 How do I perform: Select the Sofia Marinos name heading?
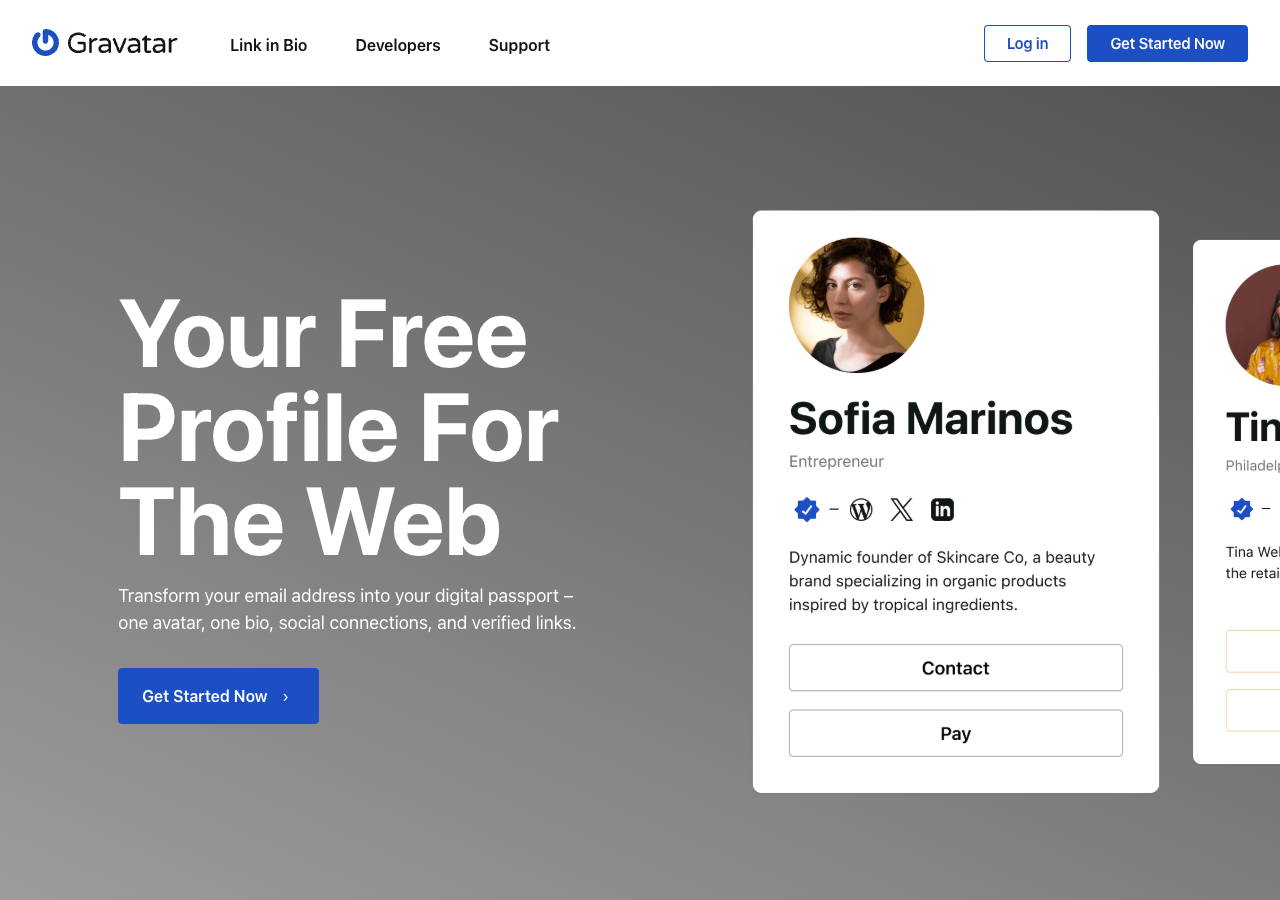click(x=930, y=420)
